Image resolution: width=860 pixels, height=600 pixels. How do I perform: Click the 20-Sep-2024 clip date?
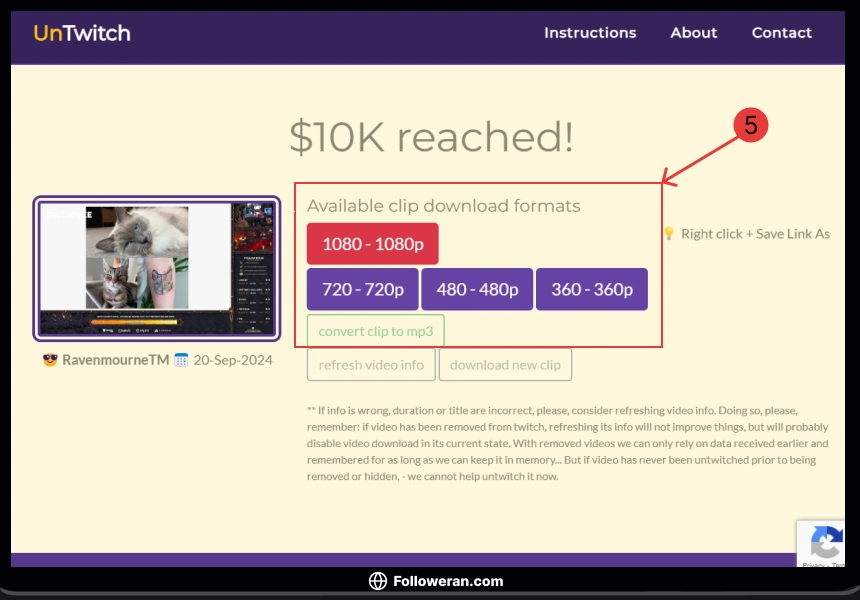[232, 360]
